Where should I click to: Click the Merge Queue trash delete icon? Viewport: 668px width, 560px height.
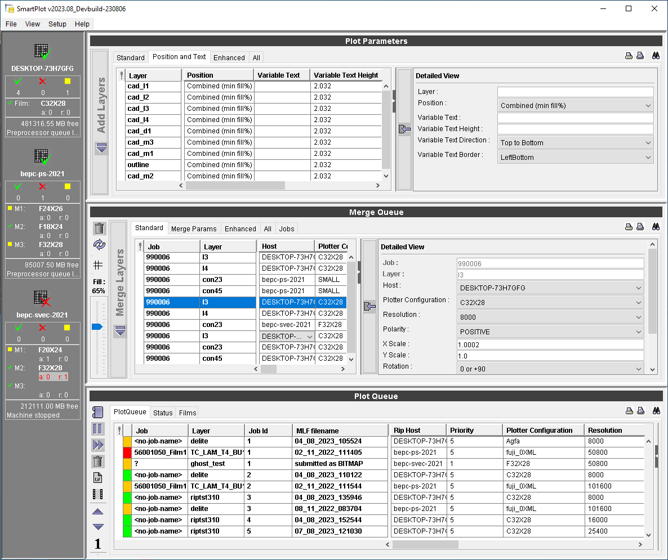pyautogui.click(x=99, y=228)
